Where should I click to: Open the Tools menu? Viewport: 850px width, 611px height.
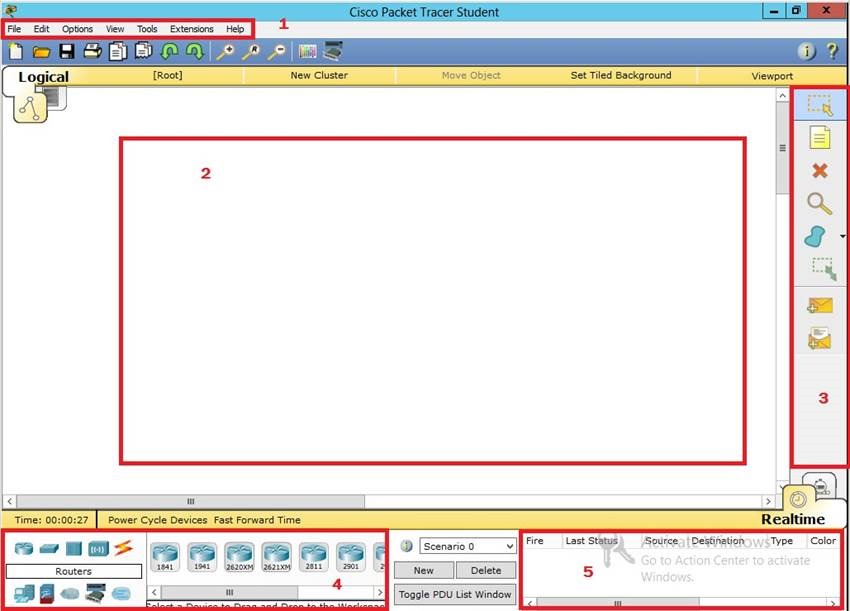pyautogui.click(x=147, y=29)
